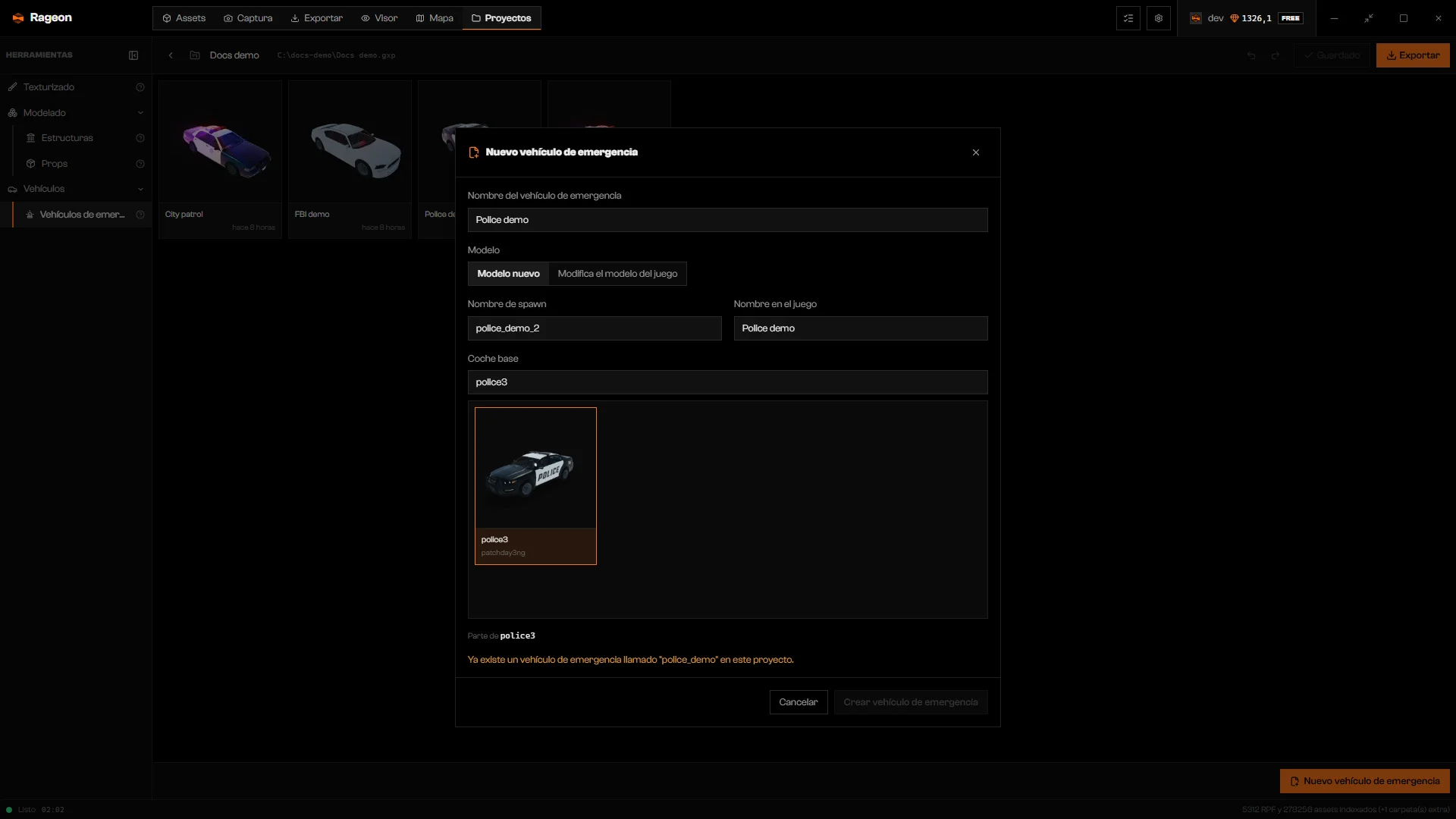1456x819 pixels.
Task: Select the police3 car thumbnail
Action: coord(535,486)
